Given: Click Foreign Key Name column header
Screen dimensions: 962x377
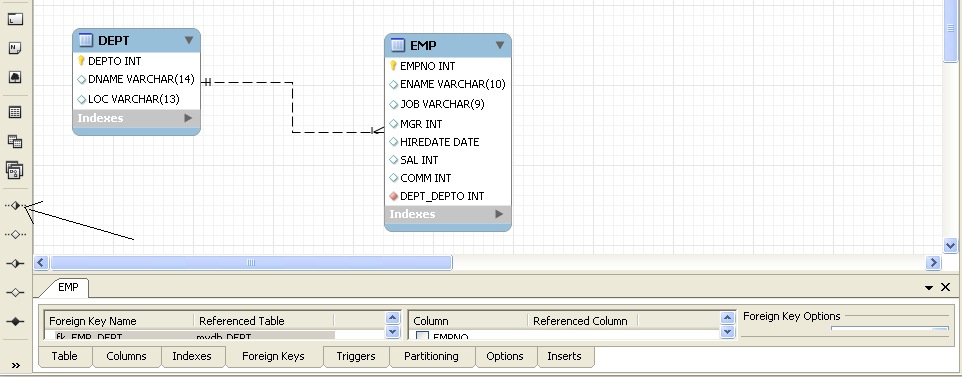Looking at the screenshot, I should click(x=119, y=321).
